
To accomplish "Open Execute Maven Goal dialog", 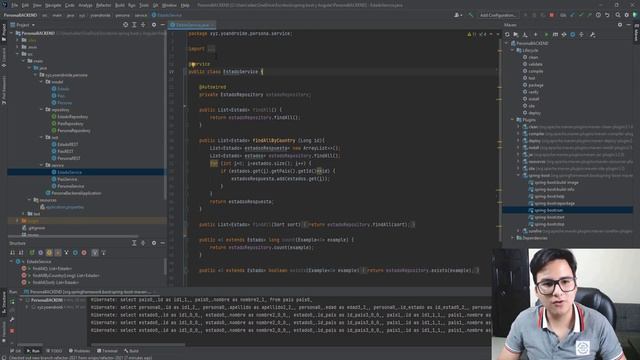I will coord(555,35).
